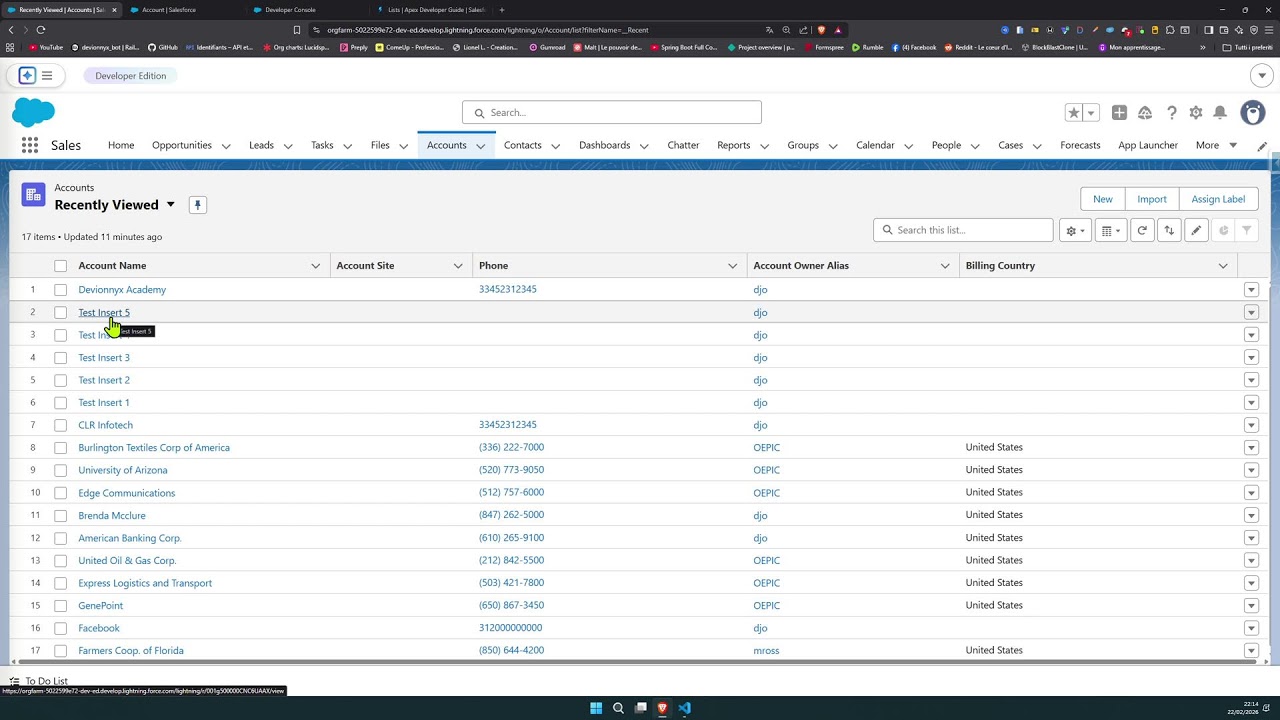Check the CLR Infotech row checkbox
This screenshot has width=1280, height=720.
coord(60,425)
